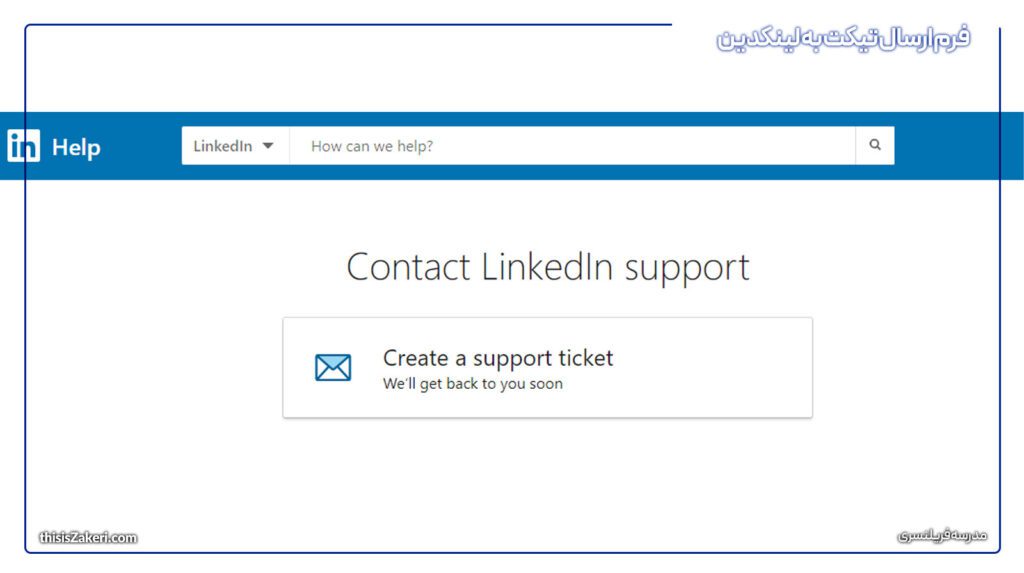The width and height of the screenshot is (1024, 573).
Task: Click the down arrow next to LinkedIn
Action: point(268,146)
